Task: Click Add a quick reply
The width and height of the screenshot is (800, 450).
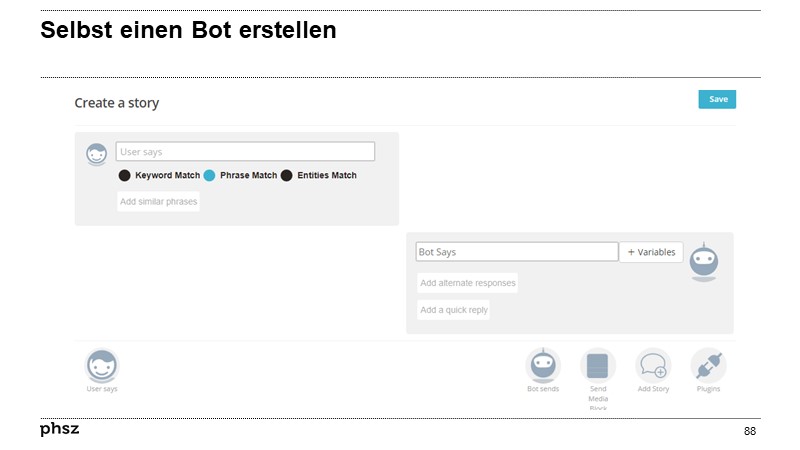Action: tap(454, 310)
